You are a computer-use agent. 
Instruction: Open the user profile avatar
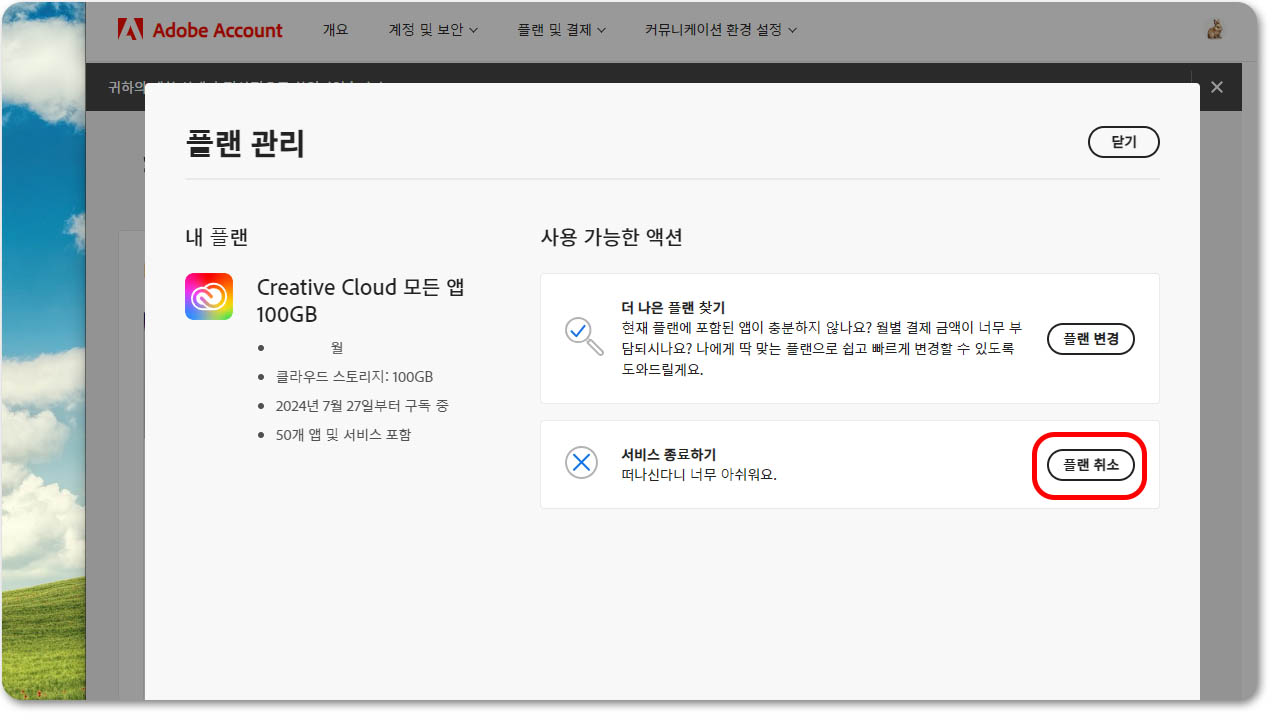click(x=1215, y=30)
